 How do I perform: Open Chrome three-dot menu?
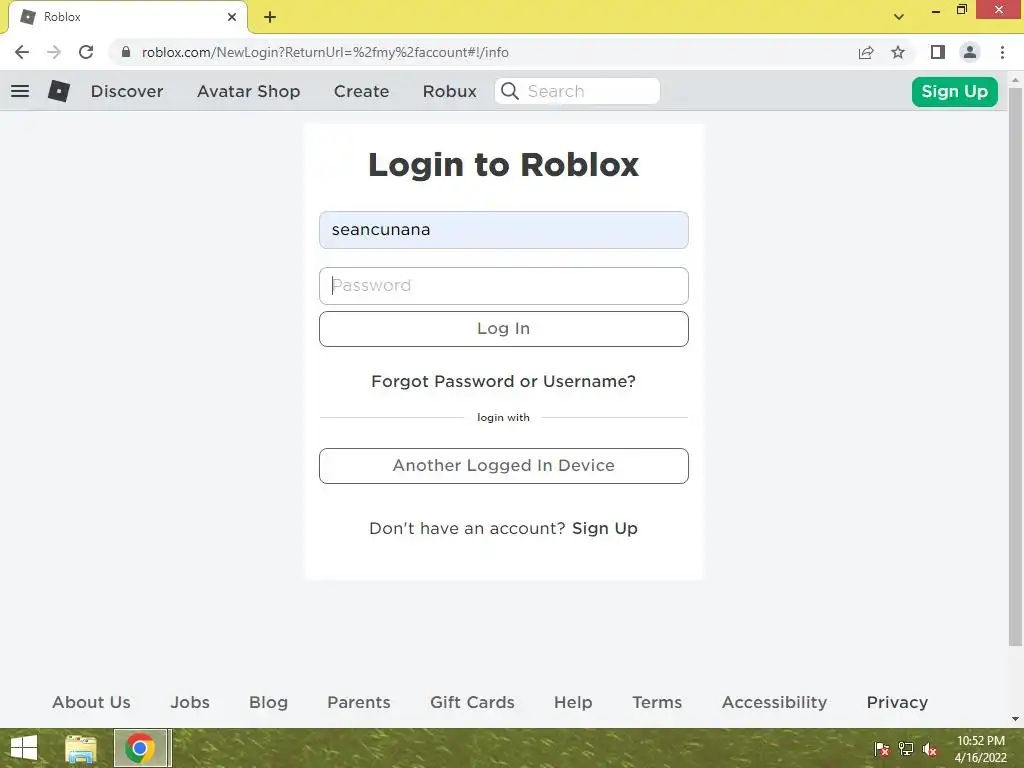(x=1002, y=52)
